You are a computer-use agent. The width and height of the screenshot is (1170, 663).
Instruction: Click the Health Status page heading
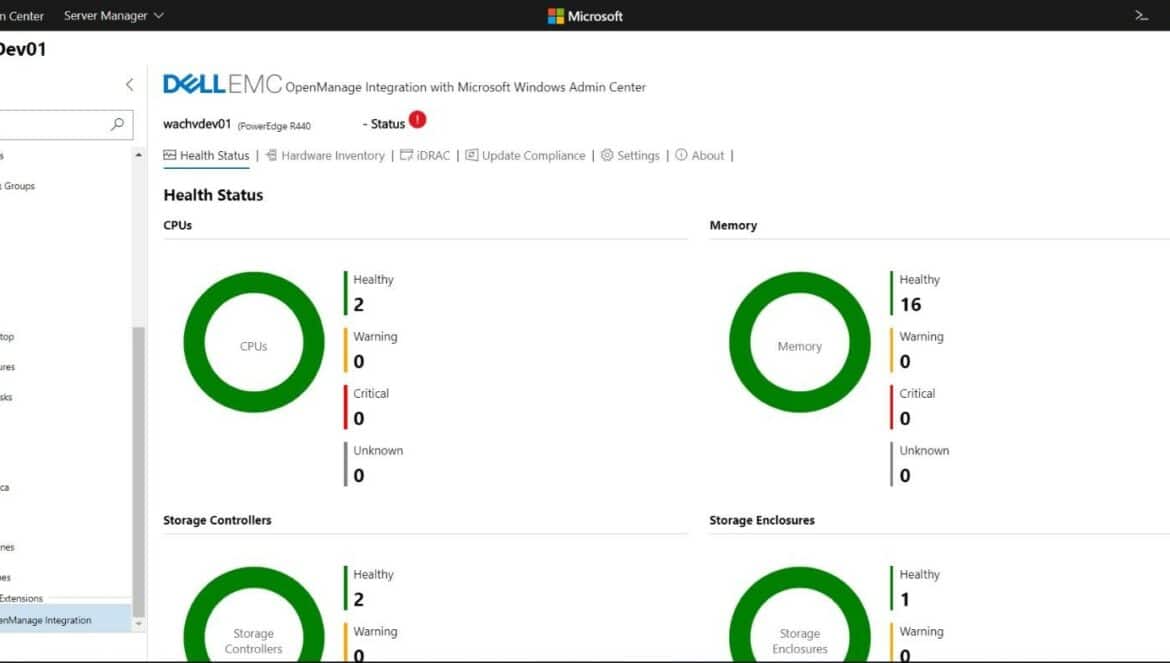coord(213,195)
